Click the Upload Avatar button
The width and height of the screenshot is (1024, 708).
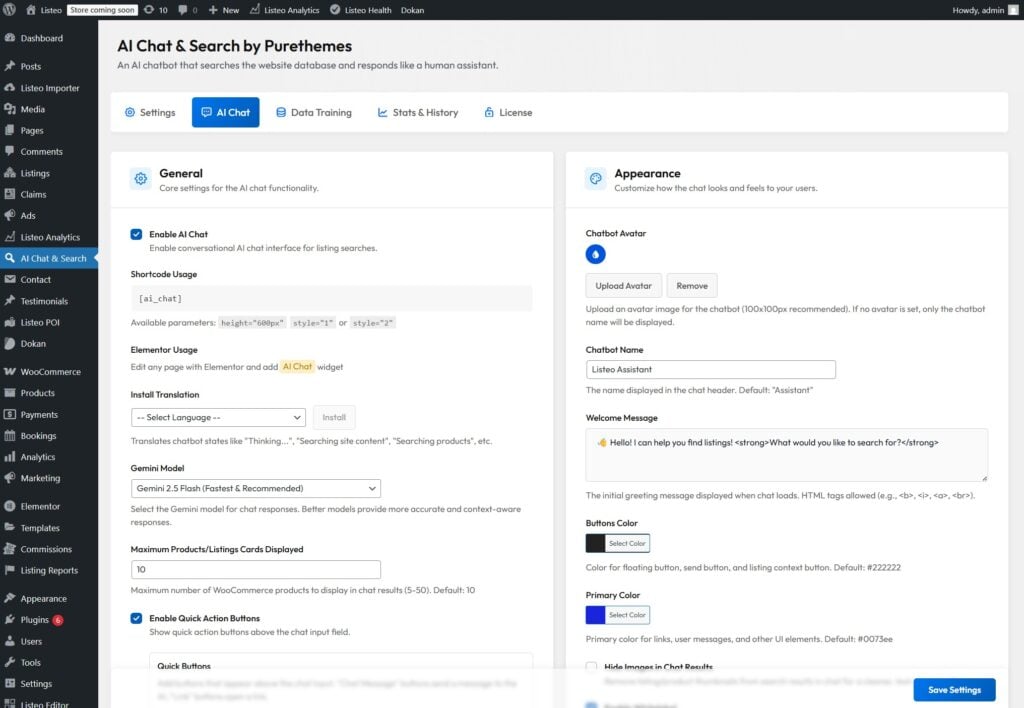(x=623, y=286)
